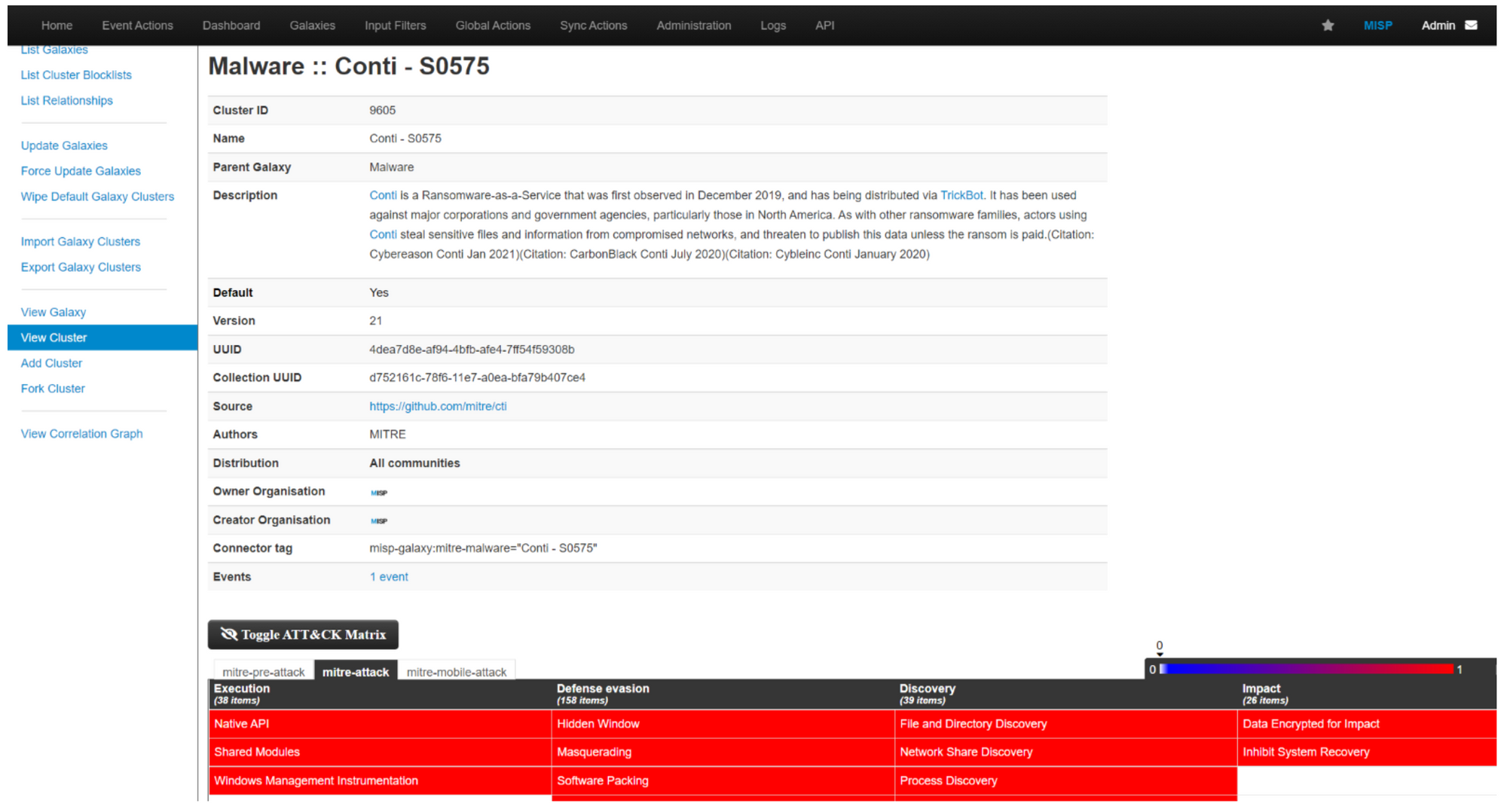
Task: Switch to the mitre-pre-attack tab
Action: (263, 672)
